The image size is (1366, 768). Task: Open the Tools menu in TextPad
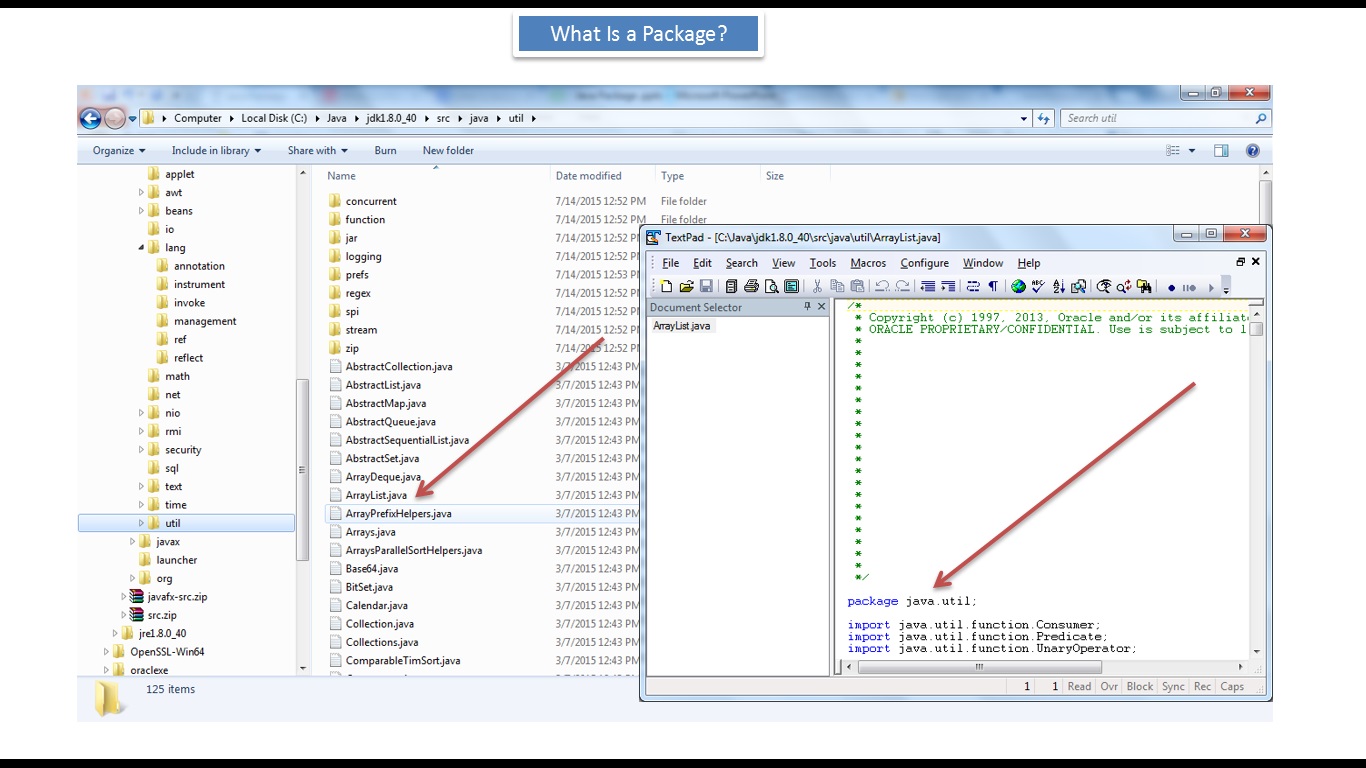[x=823, y=263]
